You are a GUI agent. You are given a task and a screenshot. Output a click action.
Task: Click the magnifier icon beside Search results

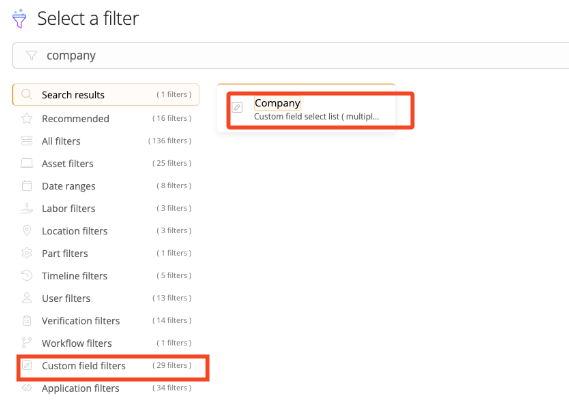click(x=26, y=95)
